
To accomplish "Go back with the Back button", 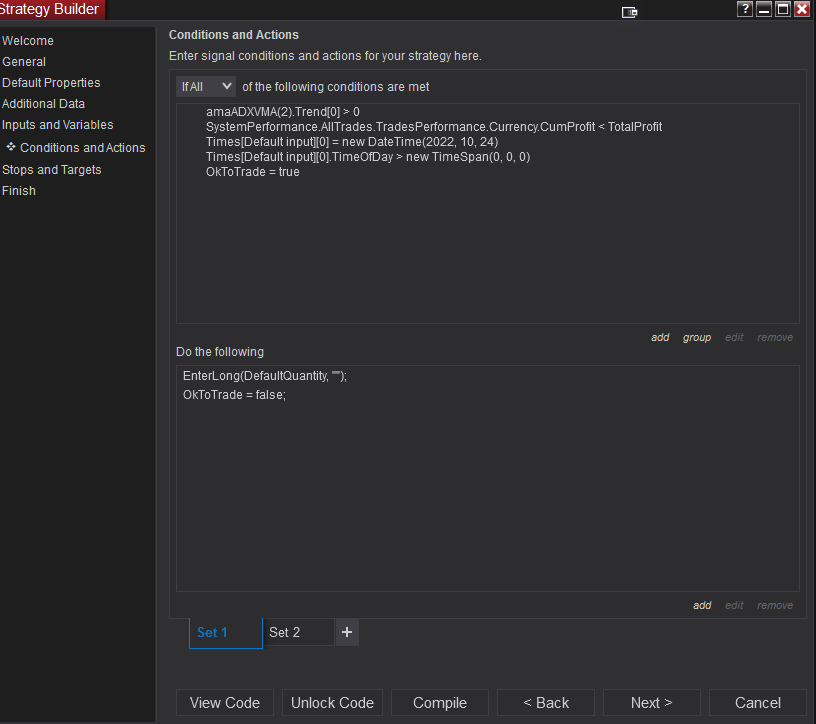I will pyautogui.click(x=546, y=703).
